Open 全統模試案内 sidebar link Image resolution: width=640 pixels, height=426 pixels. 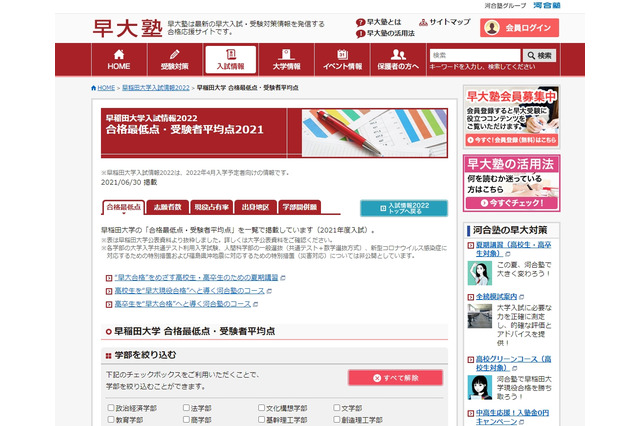pyautogui.click(x=496, y=297)
